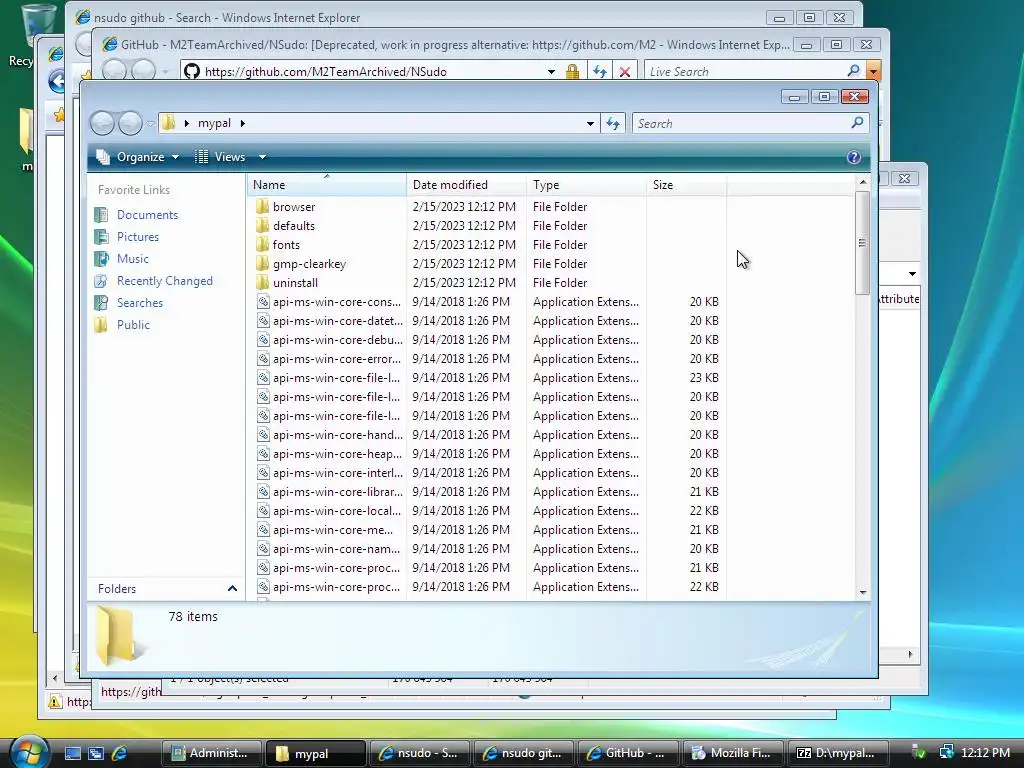Screen dimensions: 1024x768
Task: Select api-ms-win-core-file-l... 23 KB file
Action: point(336,377)
